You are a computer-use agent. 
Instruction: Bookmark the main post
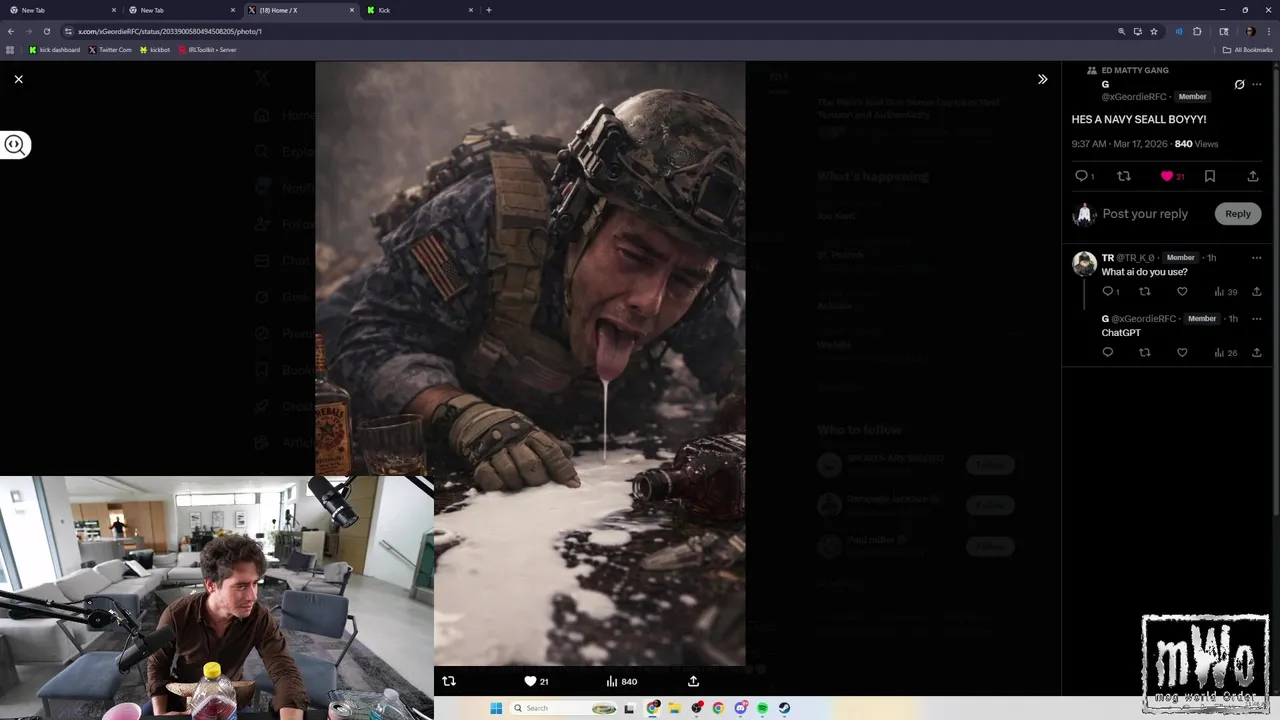click(x=1209, y=176)
